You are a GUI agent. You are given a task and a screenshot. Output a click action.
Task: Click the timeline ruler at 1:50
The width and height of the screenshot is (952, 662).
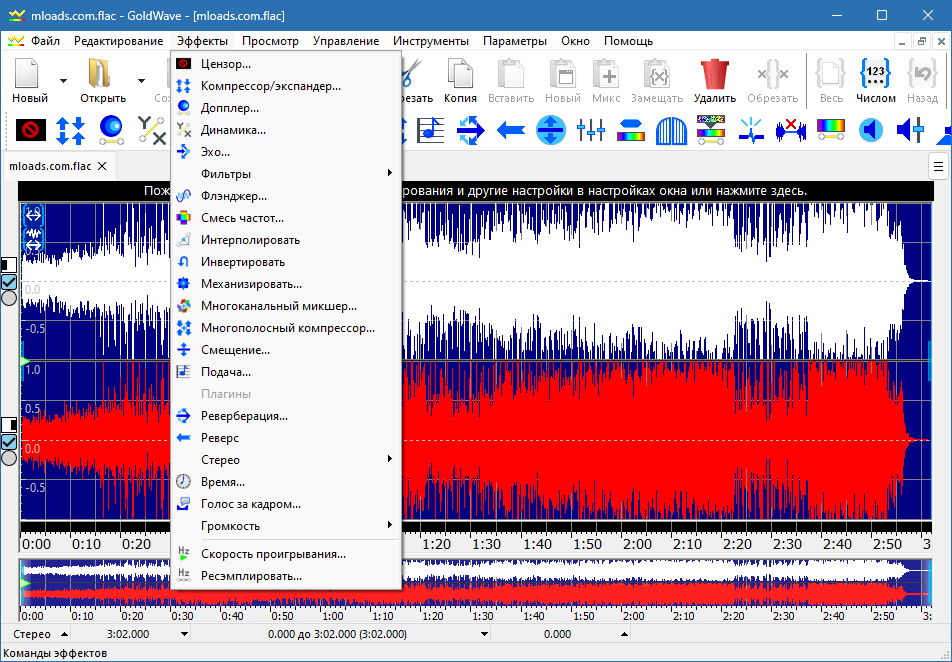click(x=587, y=544)
